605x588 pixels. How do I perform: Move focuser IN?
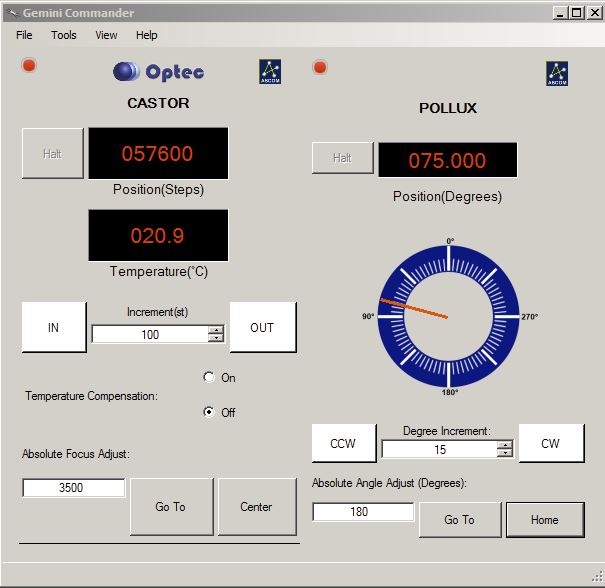click(54, 327)
